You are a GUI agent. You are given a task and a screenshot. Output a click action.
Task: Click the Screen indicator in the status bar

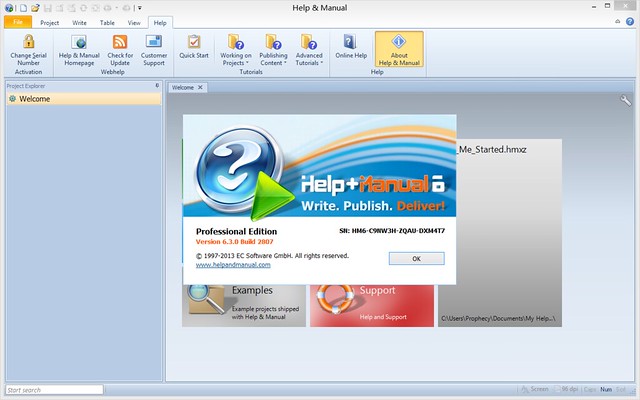pyautogui.click(x=535, y=389)
